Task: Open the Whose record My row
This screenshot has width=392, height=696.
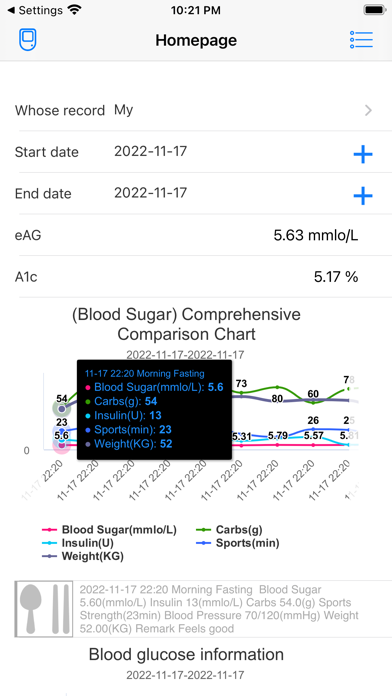Action: [x=196, y=110]
